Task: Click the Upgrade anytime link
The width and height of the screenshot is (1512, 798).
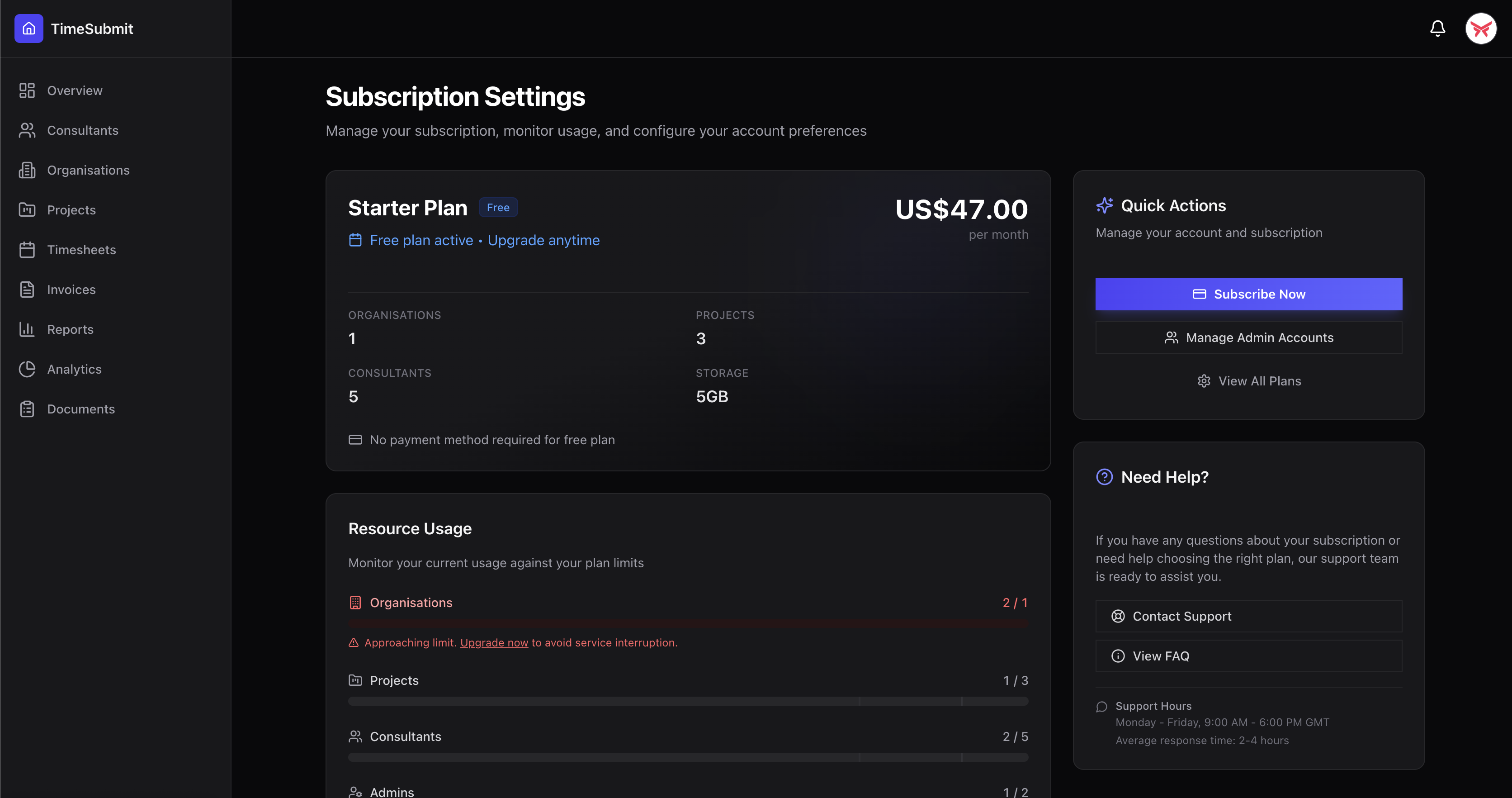Action: pos(543,240)
